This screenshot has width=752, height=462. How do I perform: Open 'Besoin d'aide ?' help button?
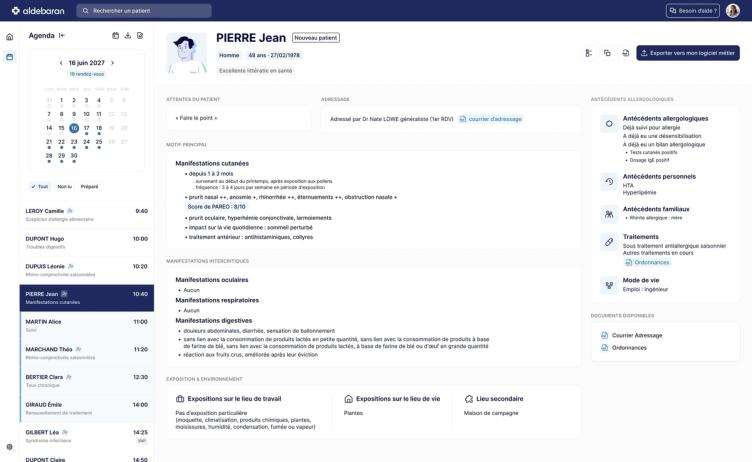[x=693, y=11]
